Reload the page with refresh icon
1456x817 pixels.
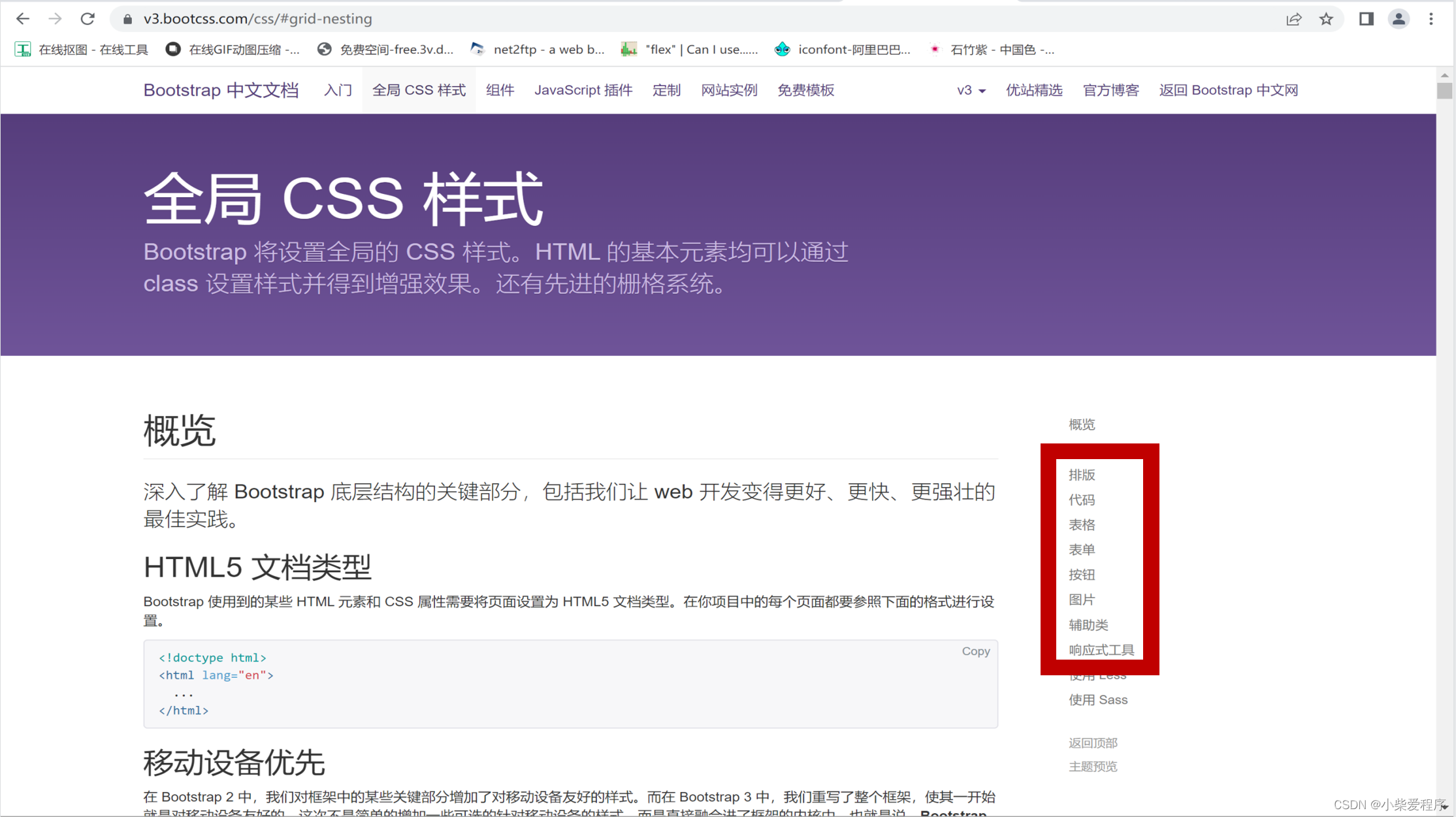pyautogui.click(x=88, y=19)
